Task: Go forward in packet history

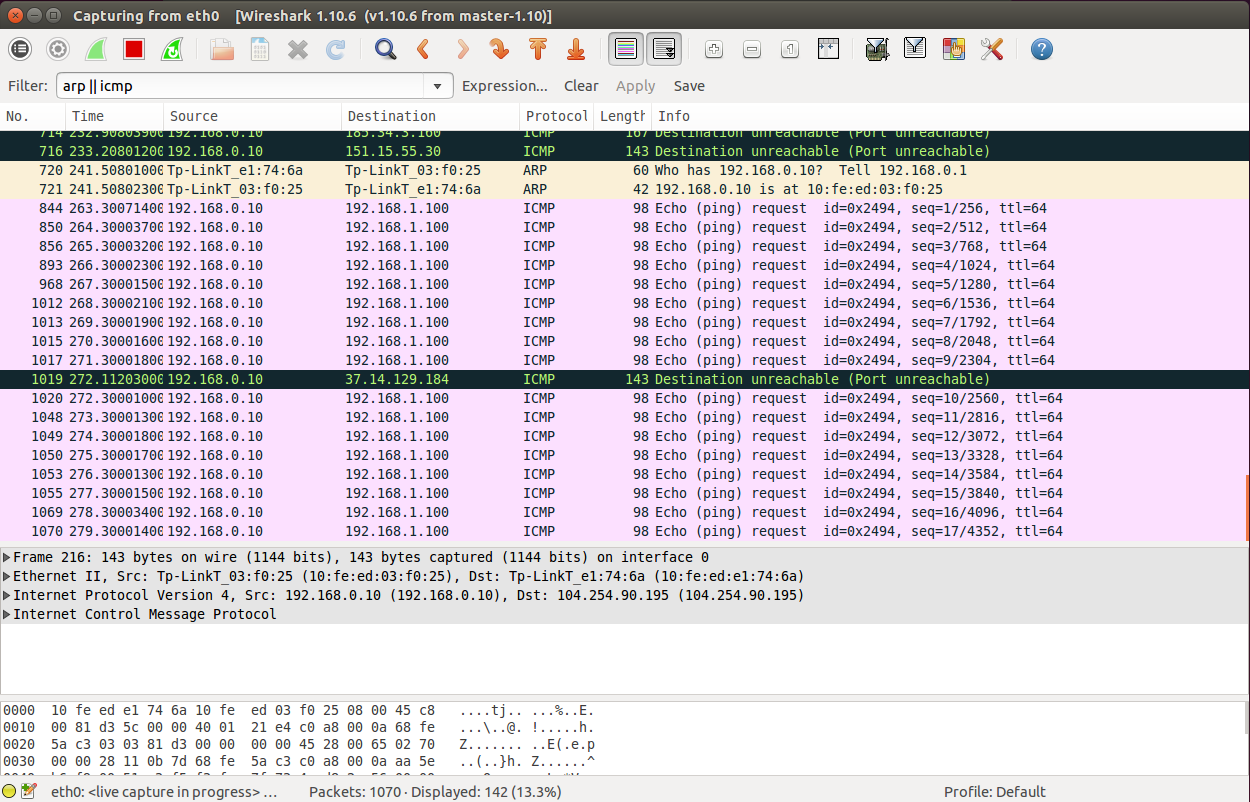Action: tap(461, 49)
